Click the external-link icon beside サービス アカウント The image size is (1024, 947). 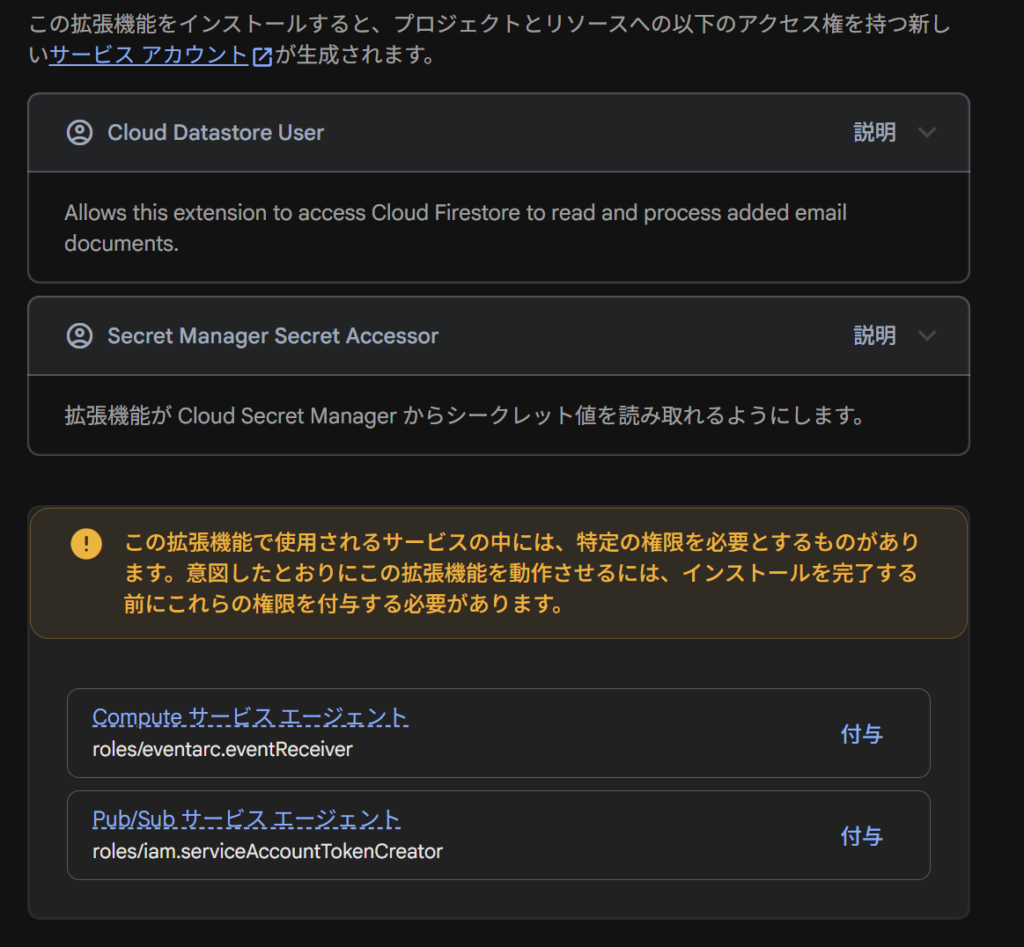(263, 56)
